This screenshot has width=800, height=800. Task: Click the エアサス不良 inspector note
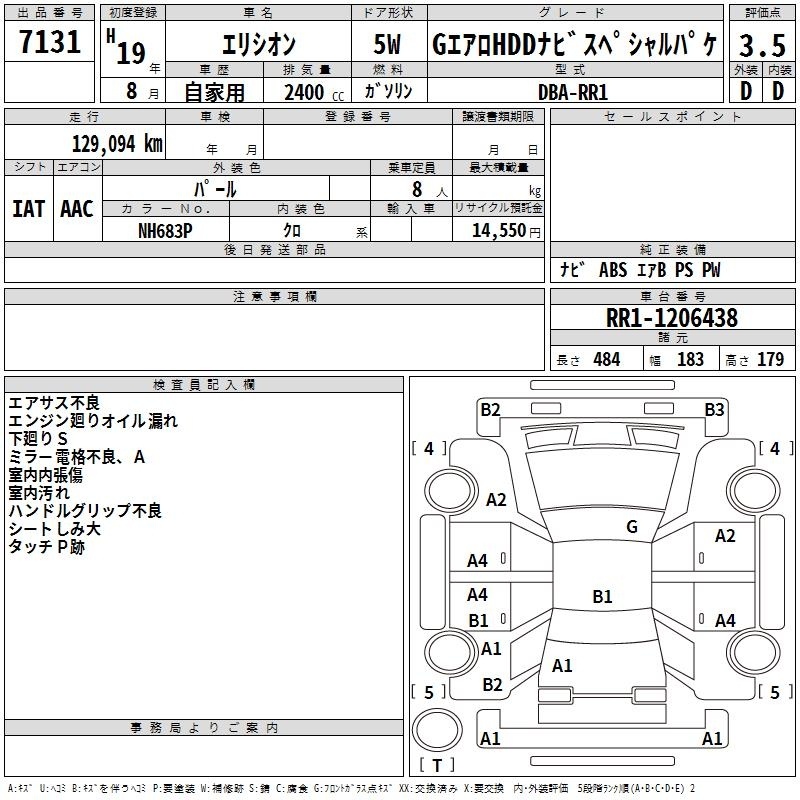[54, 403]
